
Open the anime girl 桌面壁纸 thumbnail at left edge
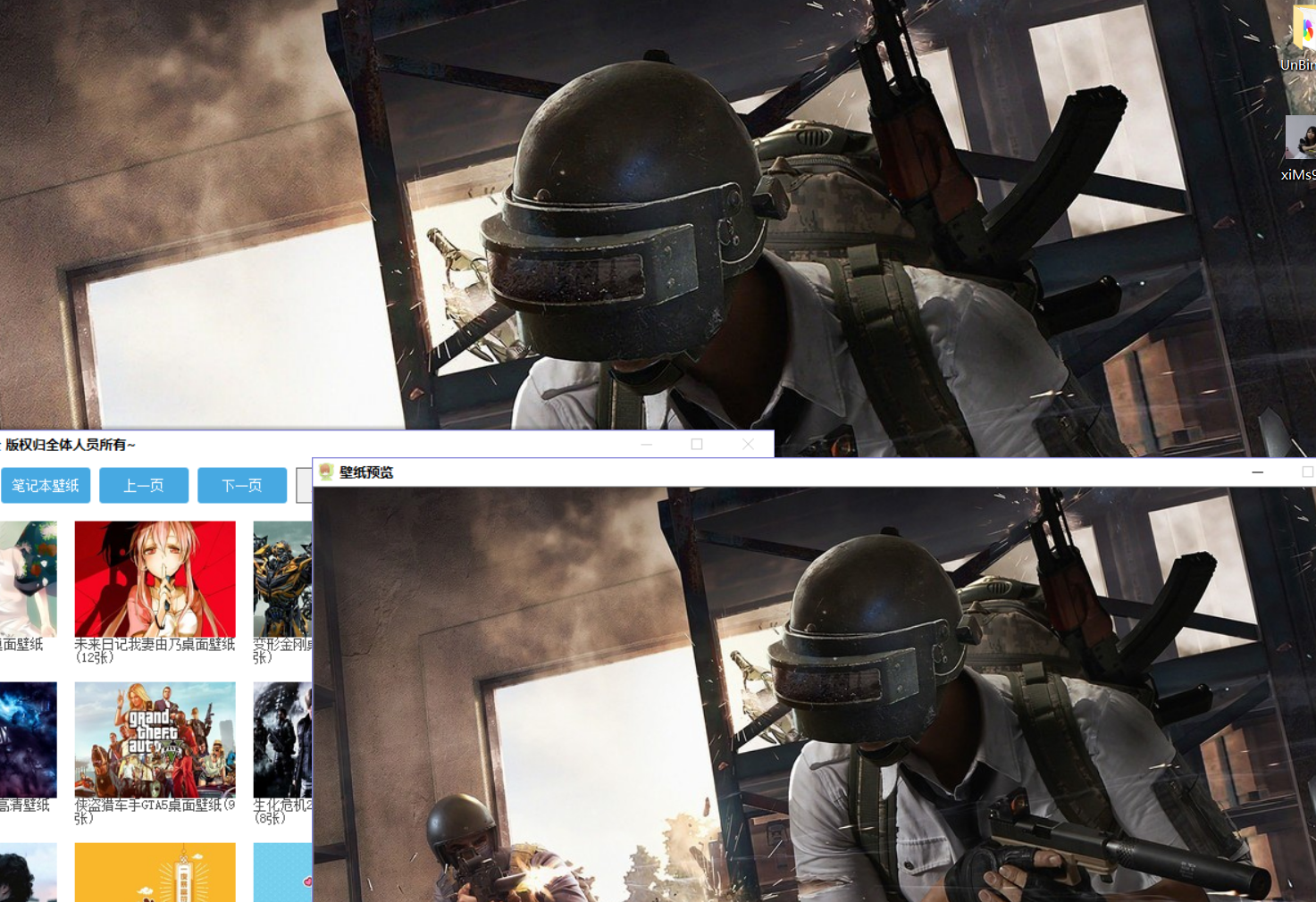[x=29, y=579]
